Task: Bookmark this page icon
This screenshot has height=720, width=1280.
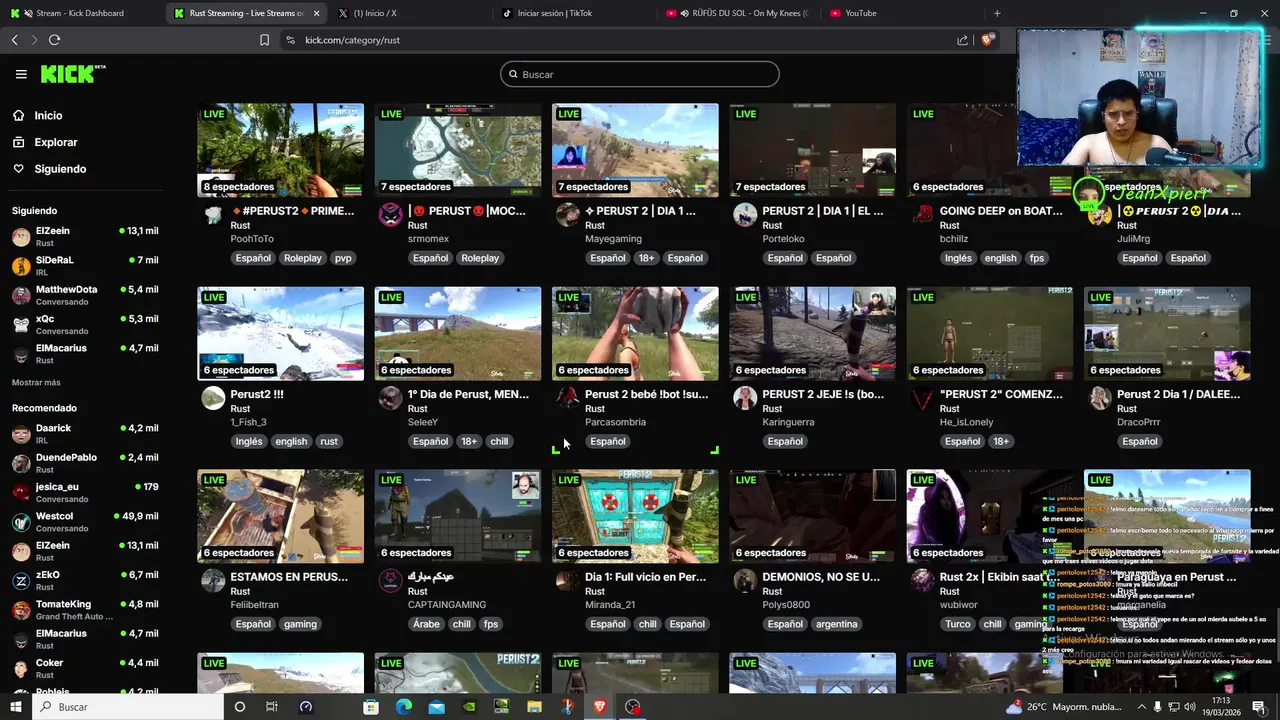Action: click(x=264, y=40)
